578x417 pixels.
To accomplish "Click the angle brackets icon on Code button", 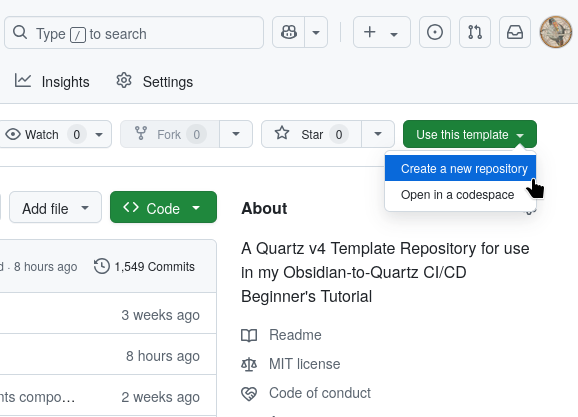I will [x=131, y=207].
